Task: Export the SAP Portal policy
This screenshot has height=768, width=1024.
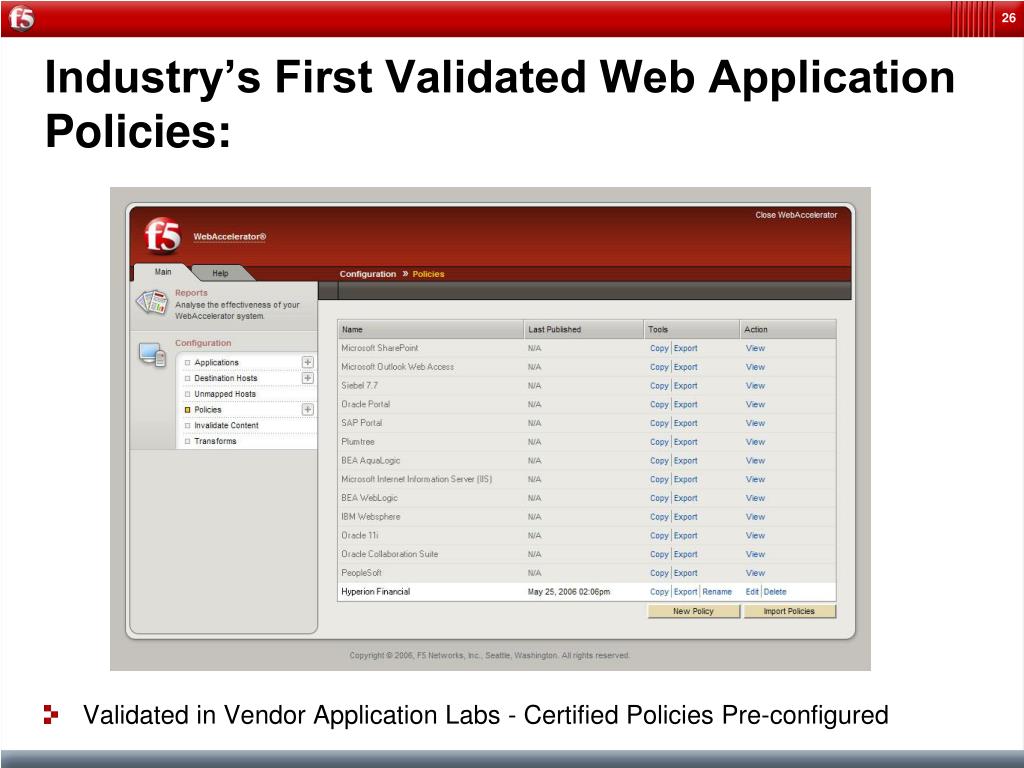Action: click(x=686, y=423)
